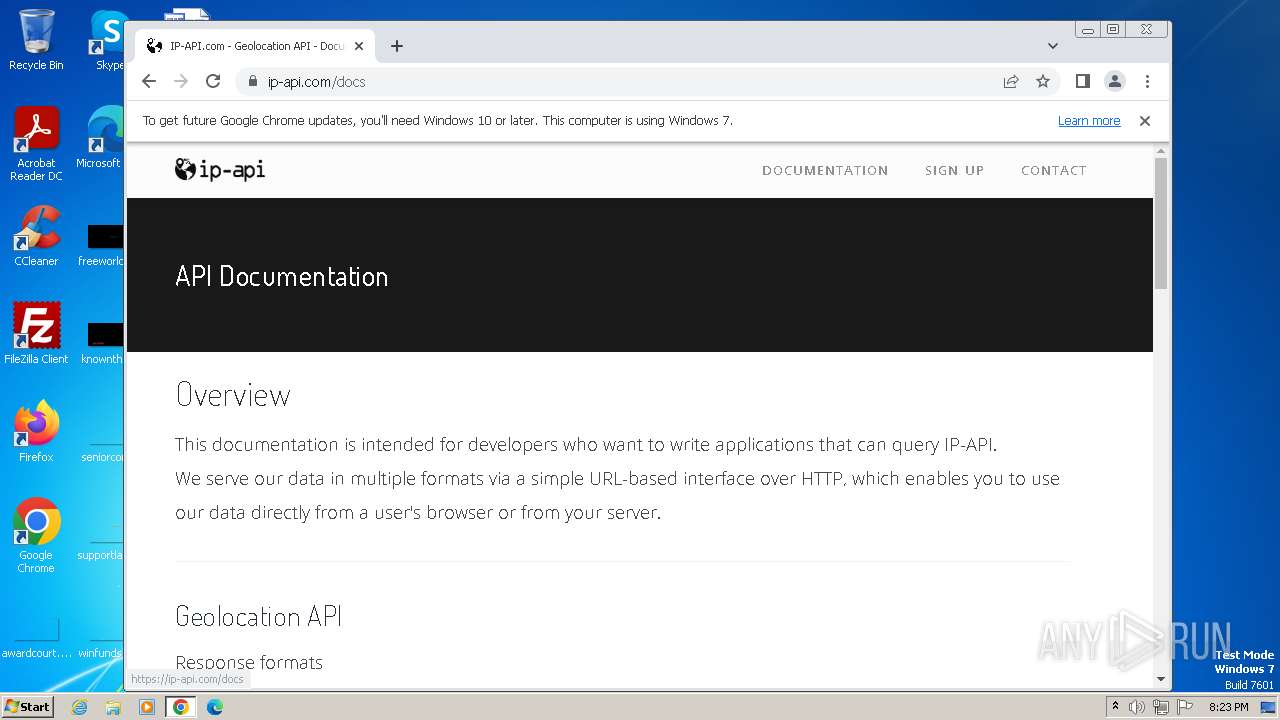Select the IP-API.com browser tab
Screen dimensions: 1280x720
tap(255, 46)
